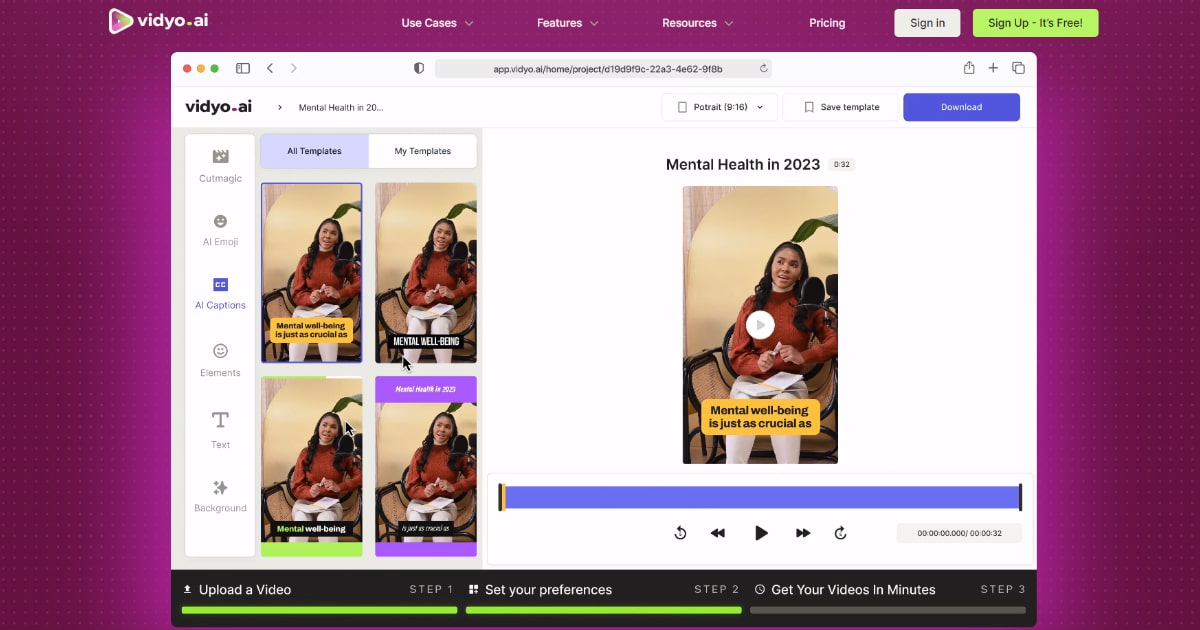Save the current template
This screenshot has height=630, width=1200.
841,107
